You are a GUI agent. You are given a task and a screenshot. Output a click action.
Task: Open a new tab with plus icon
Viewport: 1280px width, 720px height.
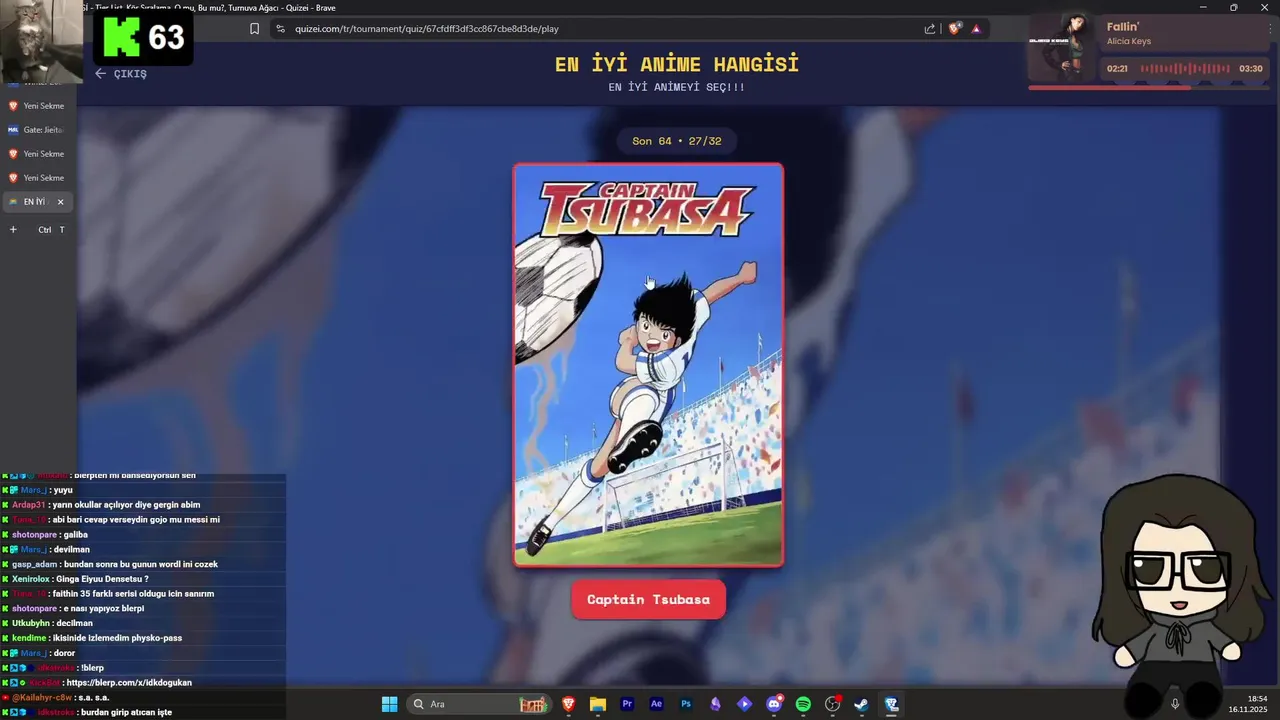(13, 230)
